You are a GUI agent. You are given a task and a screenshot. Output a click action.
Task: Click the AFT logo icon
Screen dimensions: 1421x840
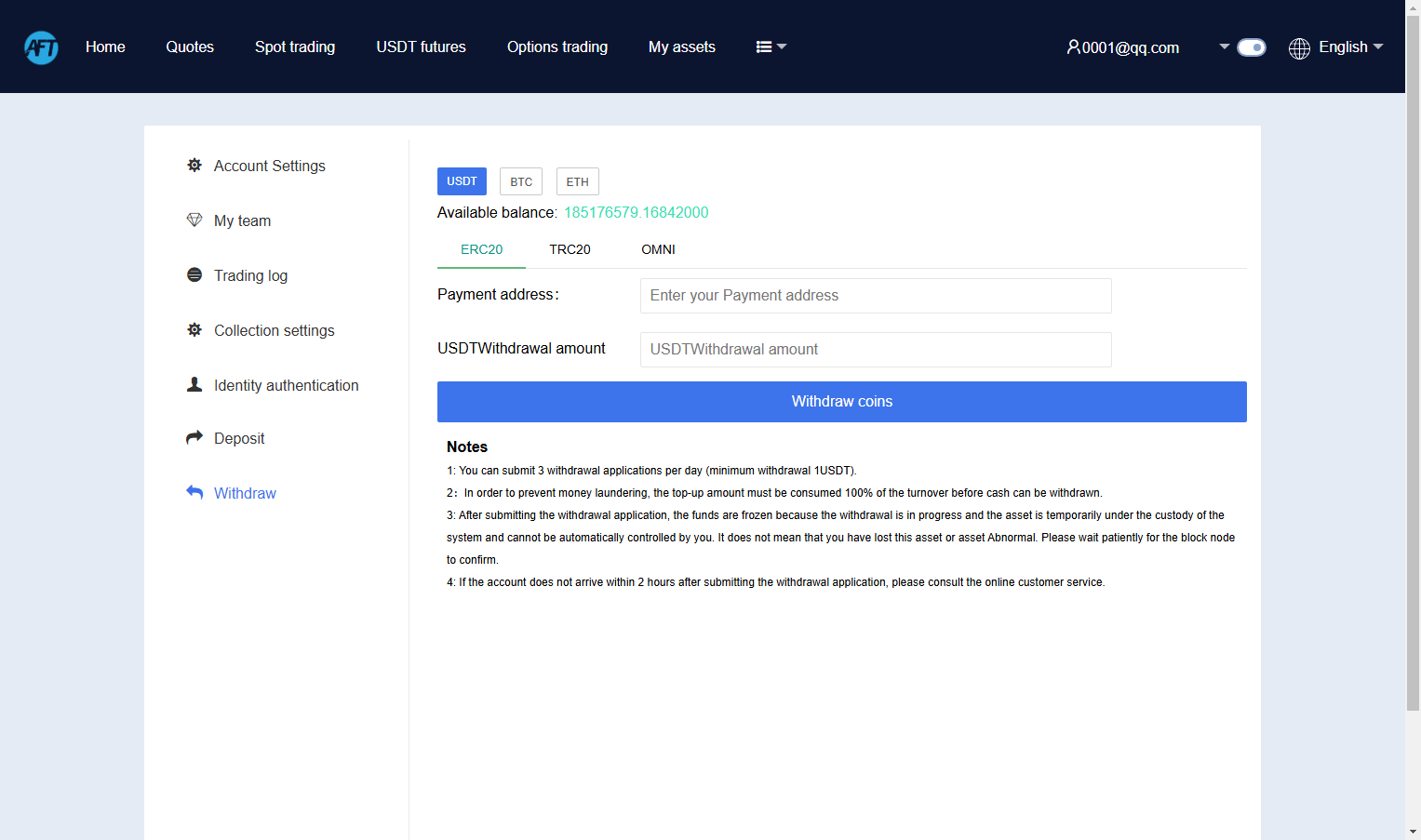pyautogui.click(x=41, y=47)
